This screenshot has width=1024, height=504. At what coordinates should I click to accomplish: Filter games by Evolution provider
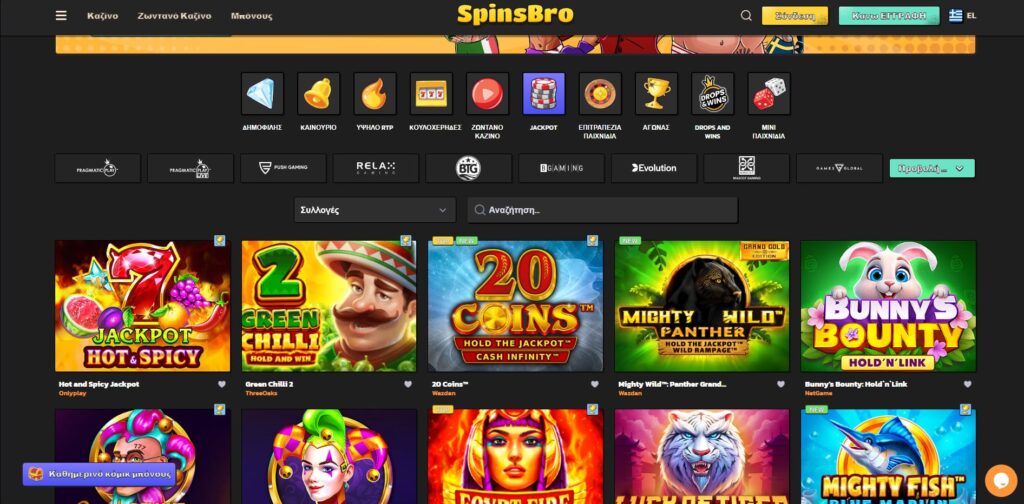pyautogui.click(x=654, y=168)
